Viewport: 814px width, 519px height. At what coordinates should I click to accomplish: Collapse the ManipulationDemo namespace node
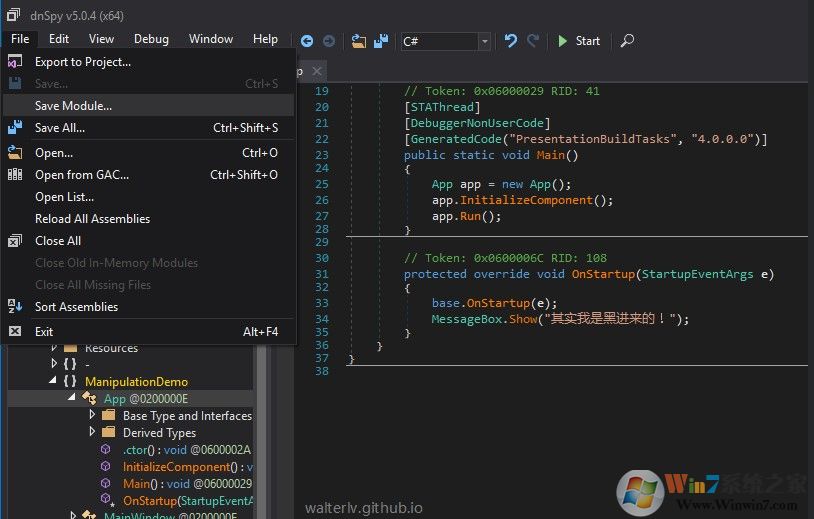click(x=55, y=381)
